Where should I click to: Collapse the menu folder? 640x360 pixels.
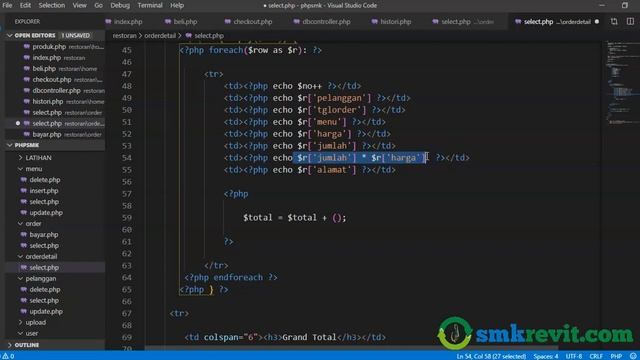pos(20,169)
